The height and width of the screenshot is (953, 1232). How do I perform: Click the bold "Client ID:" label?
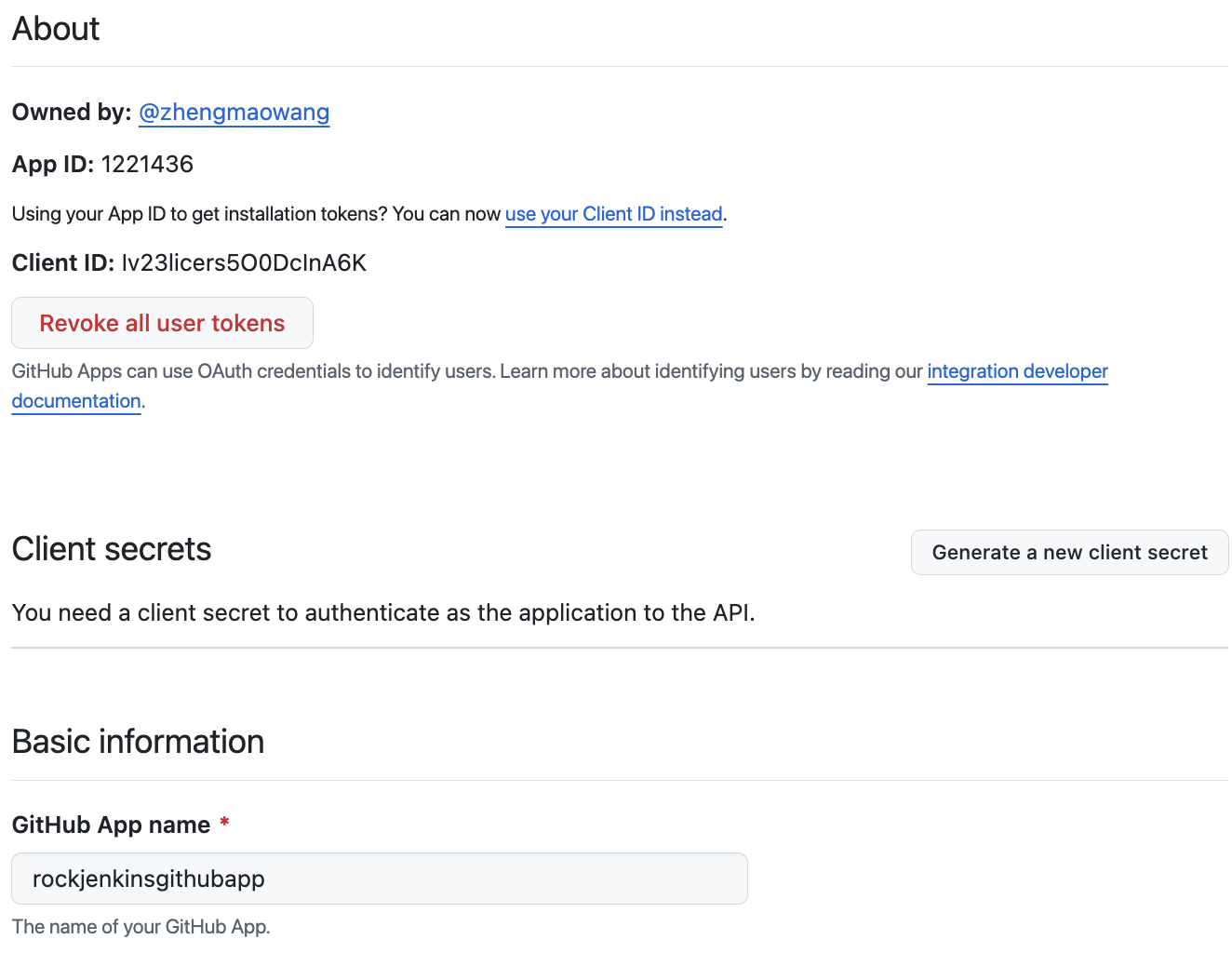coord(62,263)
